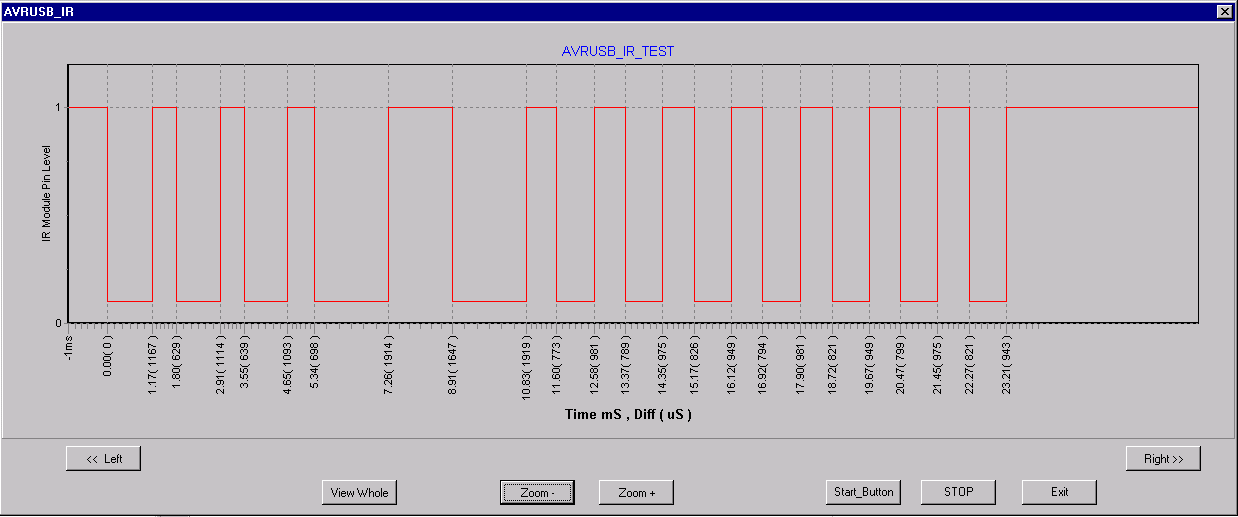Click the 0.00( 0 ) time label

click(107, 354)
